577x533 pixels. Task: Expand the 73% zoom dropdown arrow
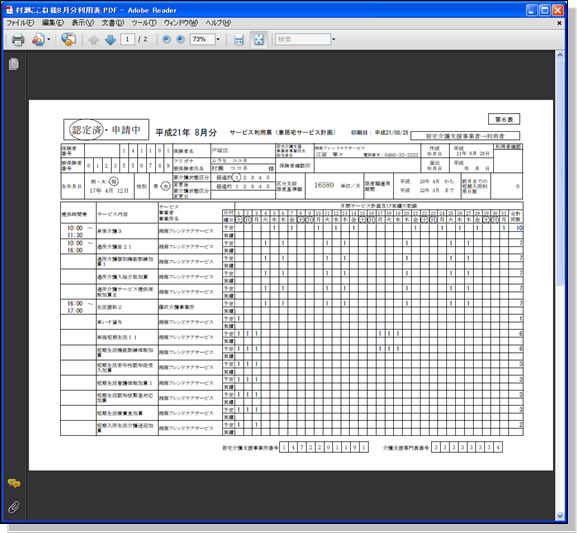point(218,39)
